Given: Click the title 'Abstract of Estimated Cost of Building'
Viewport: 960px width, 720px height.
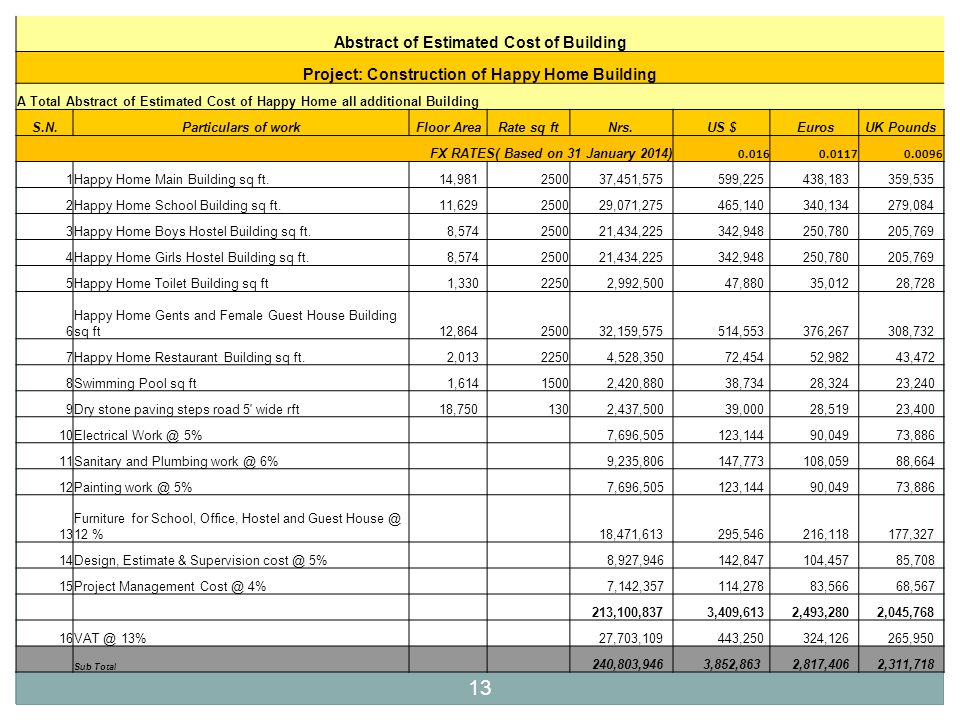Looking at the screenshot, I should point(479,42).
